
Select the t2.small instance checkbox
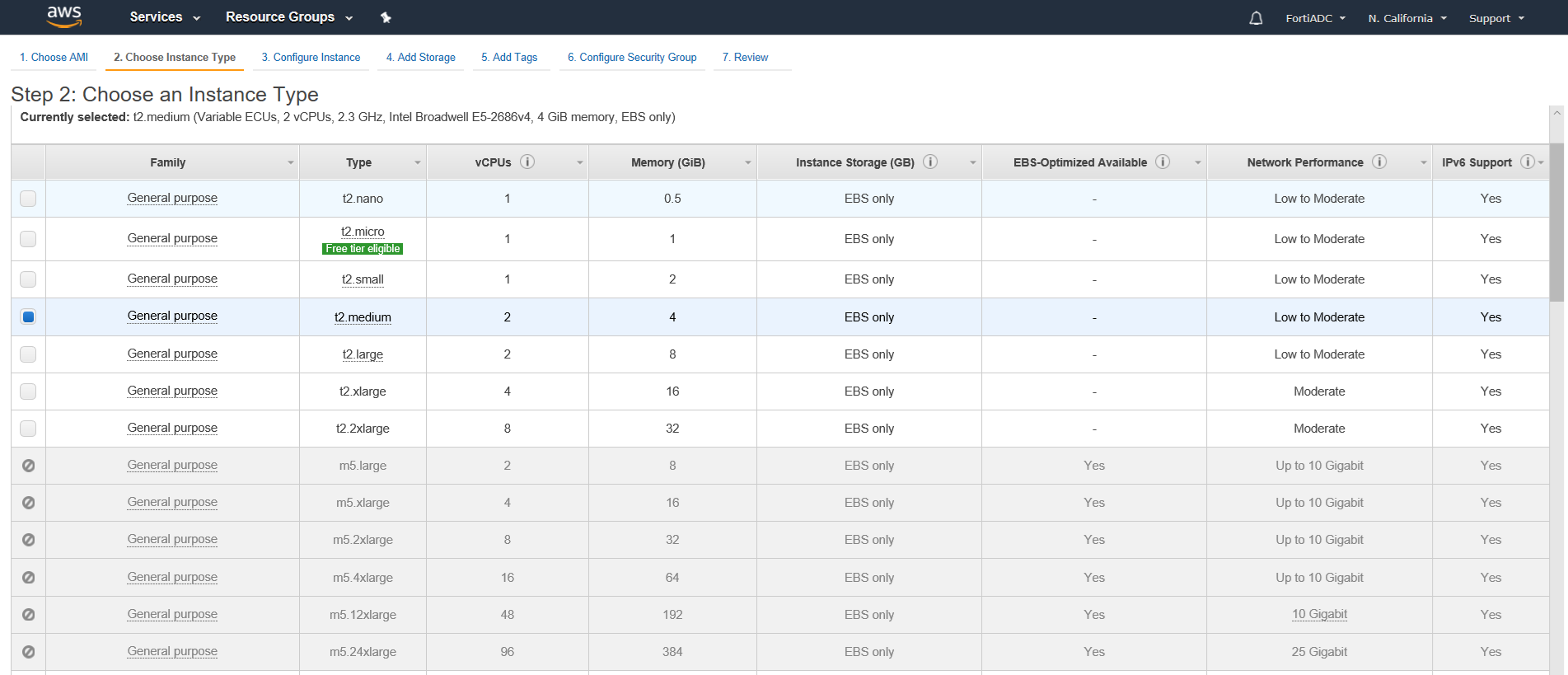[x=28, y=279]
